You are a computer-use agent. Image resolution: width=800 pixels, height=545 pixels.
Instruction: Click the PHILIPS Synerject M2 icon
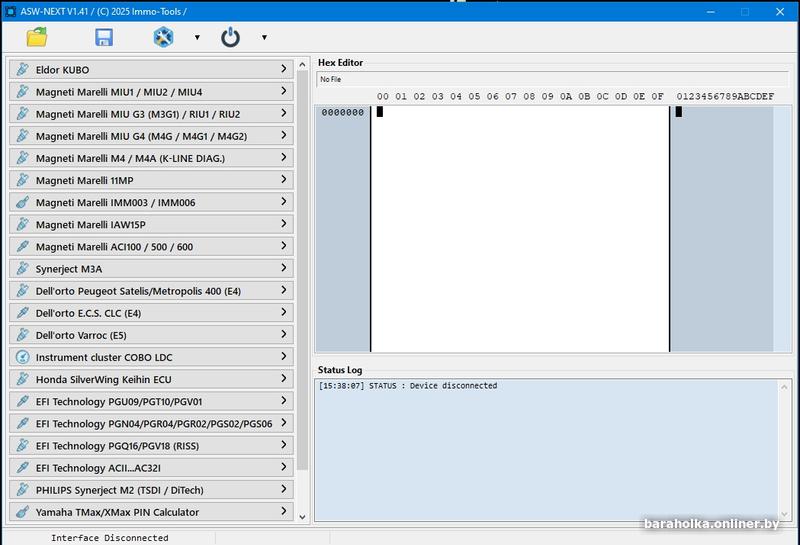pyautogui.click(x=22, y=489)
